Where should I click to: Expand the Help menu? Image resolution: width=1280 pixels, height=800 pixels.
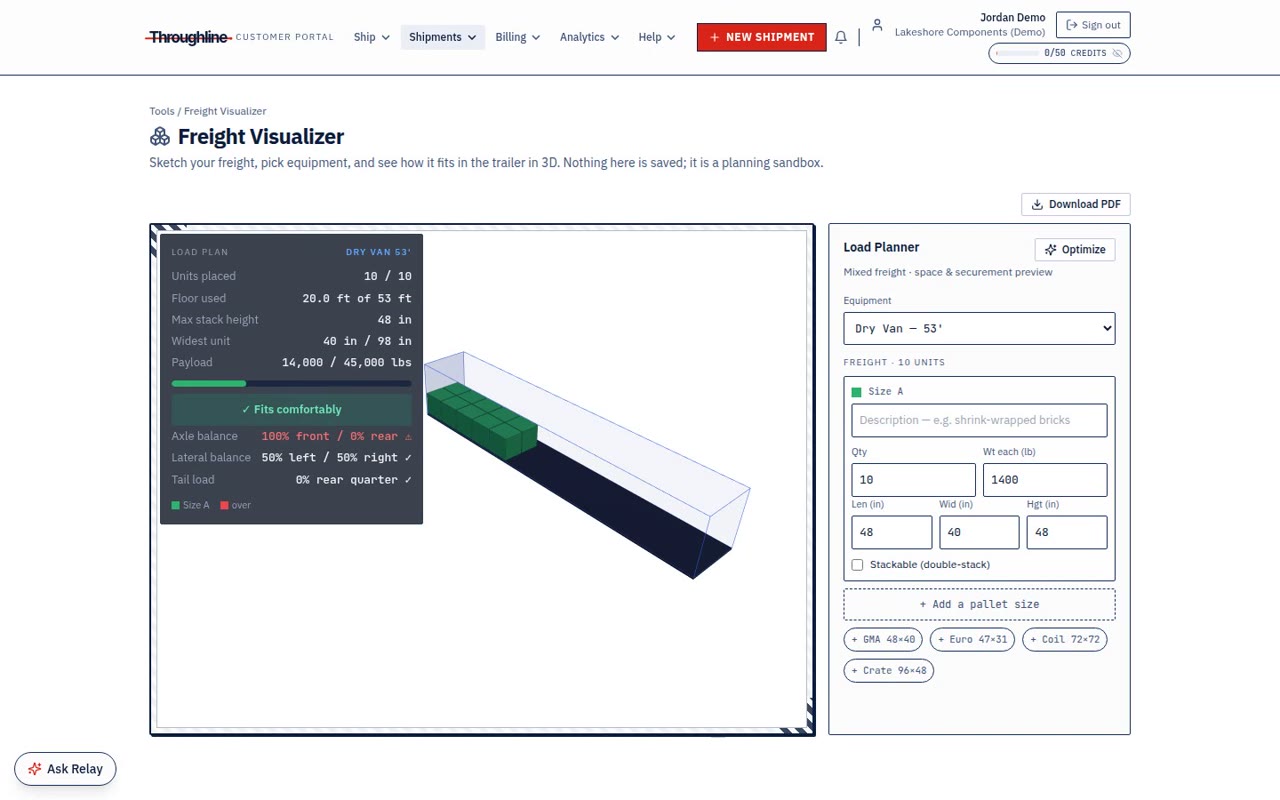tap(656, 37)
